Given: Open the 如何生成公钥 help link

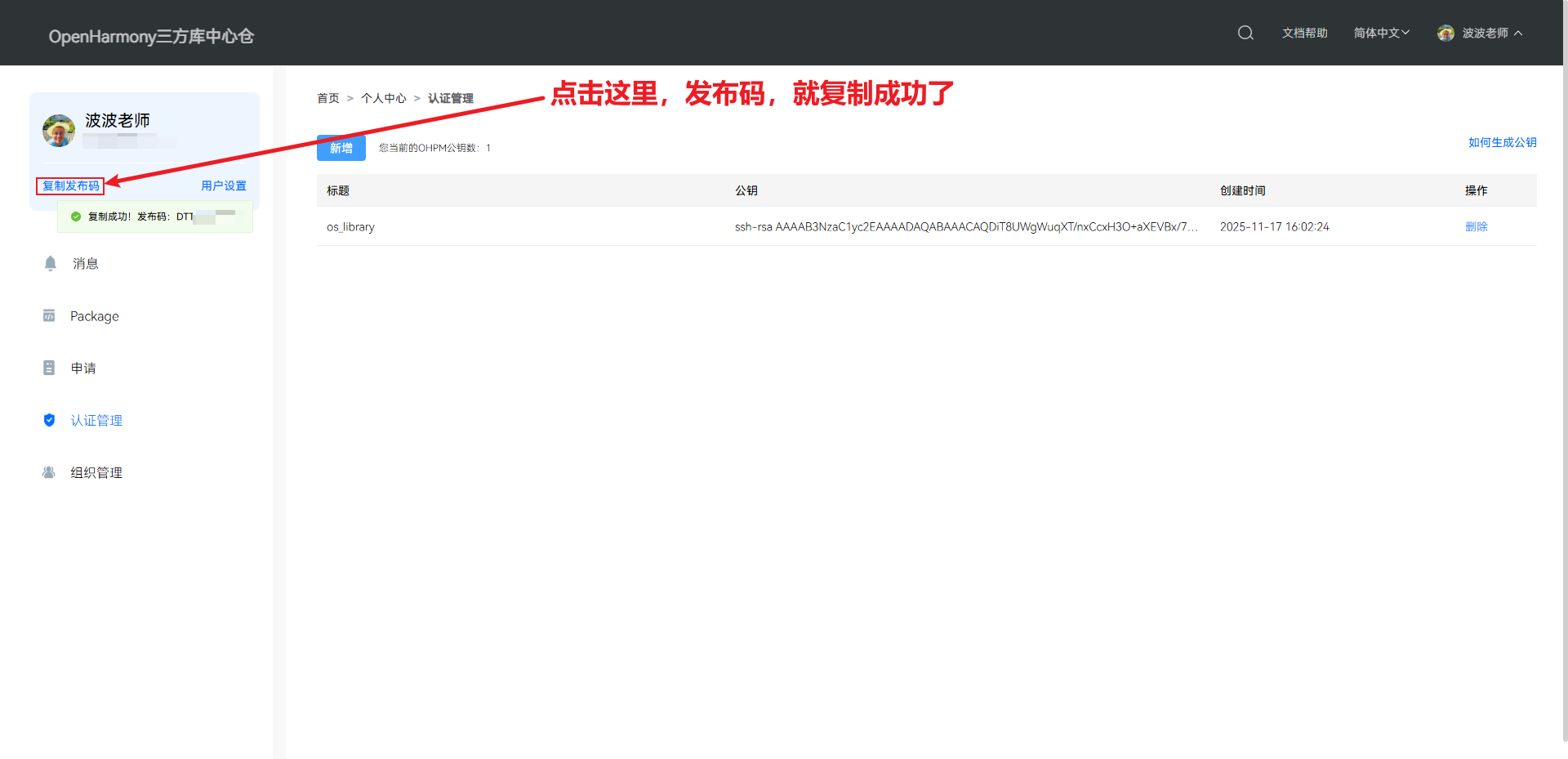Looking at the screenshot, I should pyautogui.click(x=1503, y=142).
